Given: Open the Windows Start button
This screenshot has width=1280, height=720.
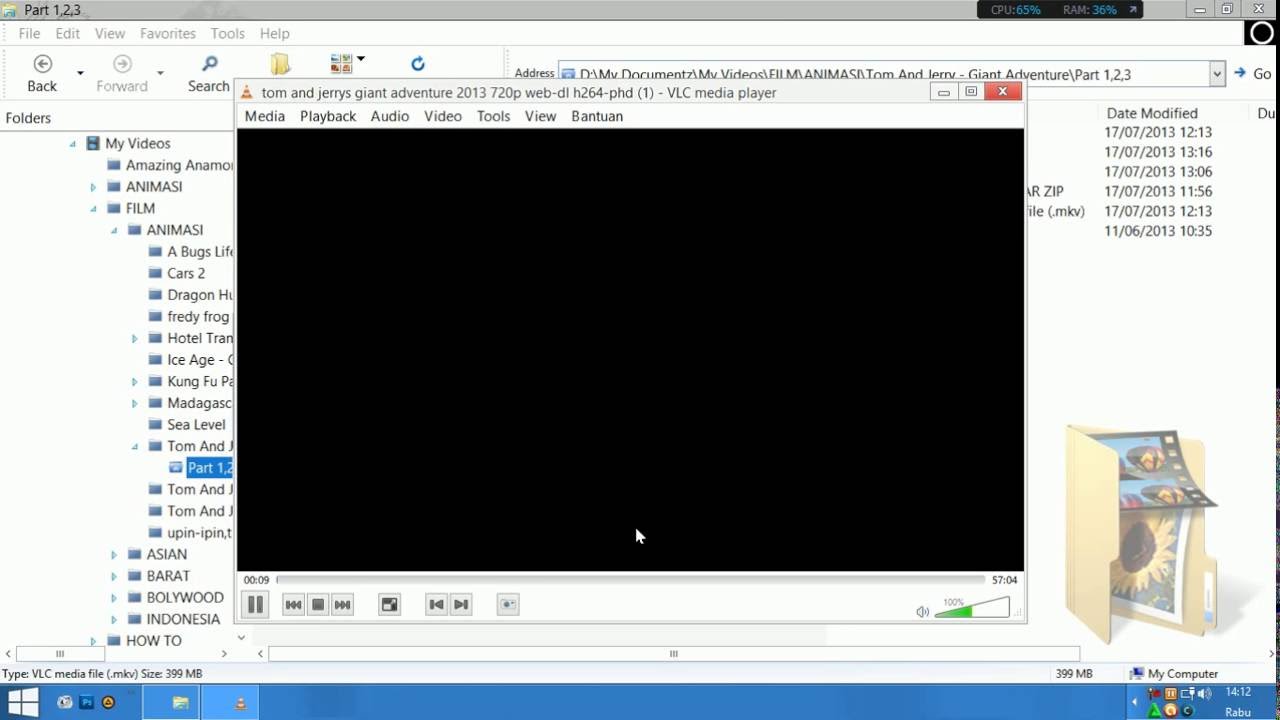Looking at the screenshot, I should (22, 702).
